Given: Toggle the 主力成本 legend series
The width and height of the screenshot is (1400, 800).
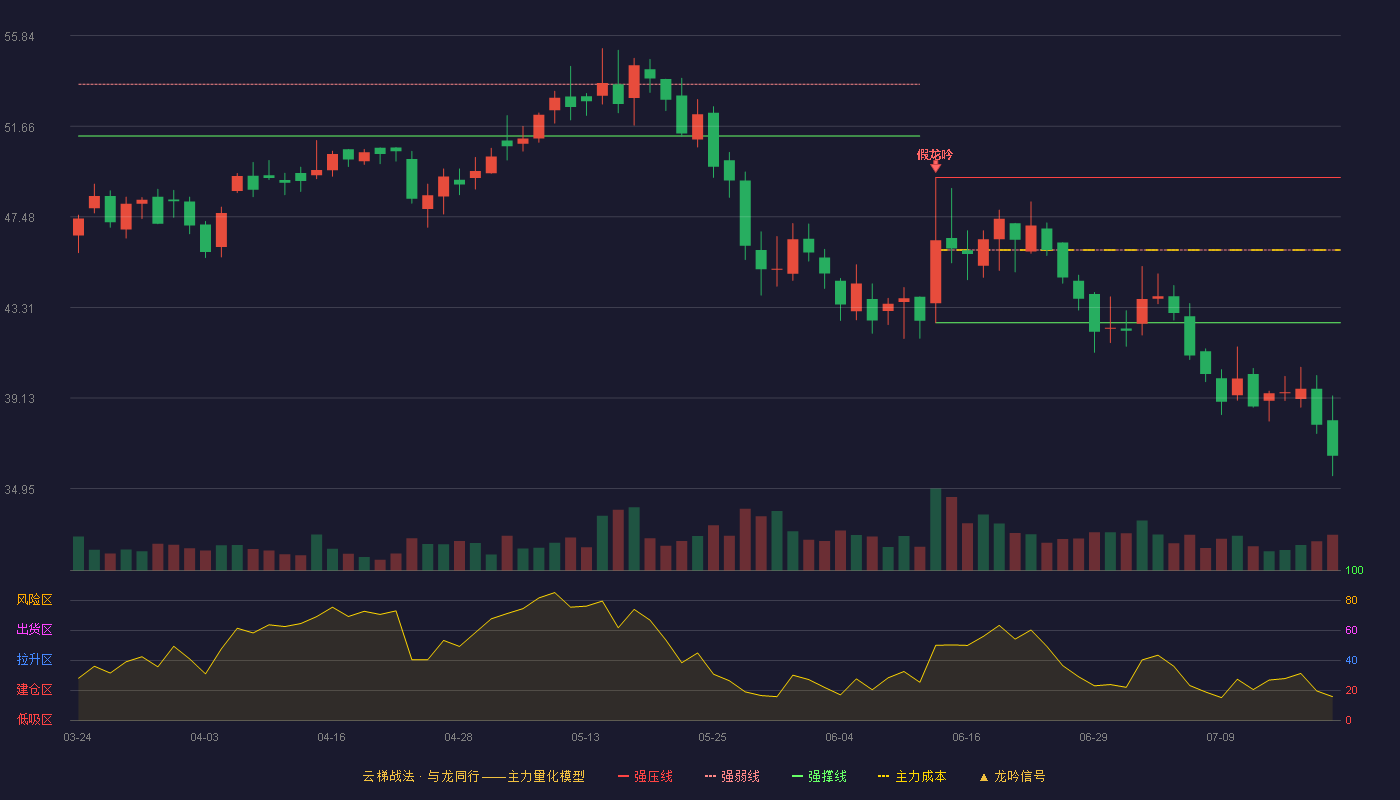Looking at the screenshot, I should 911,776.
